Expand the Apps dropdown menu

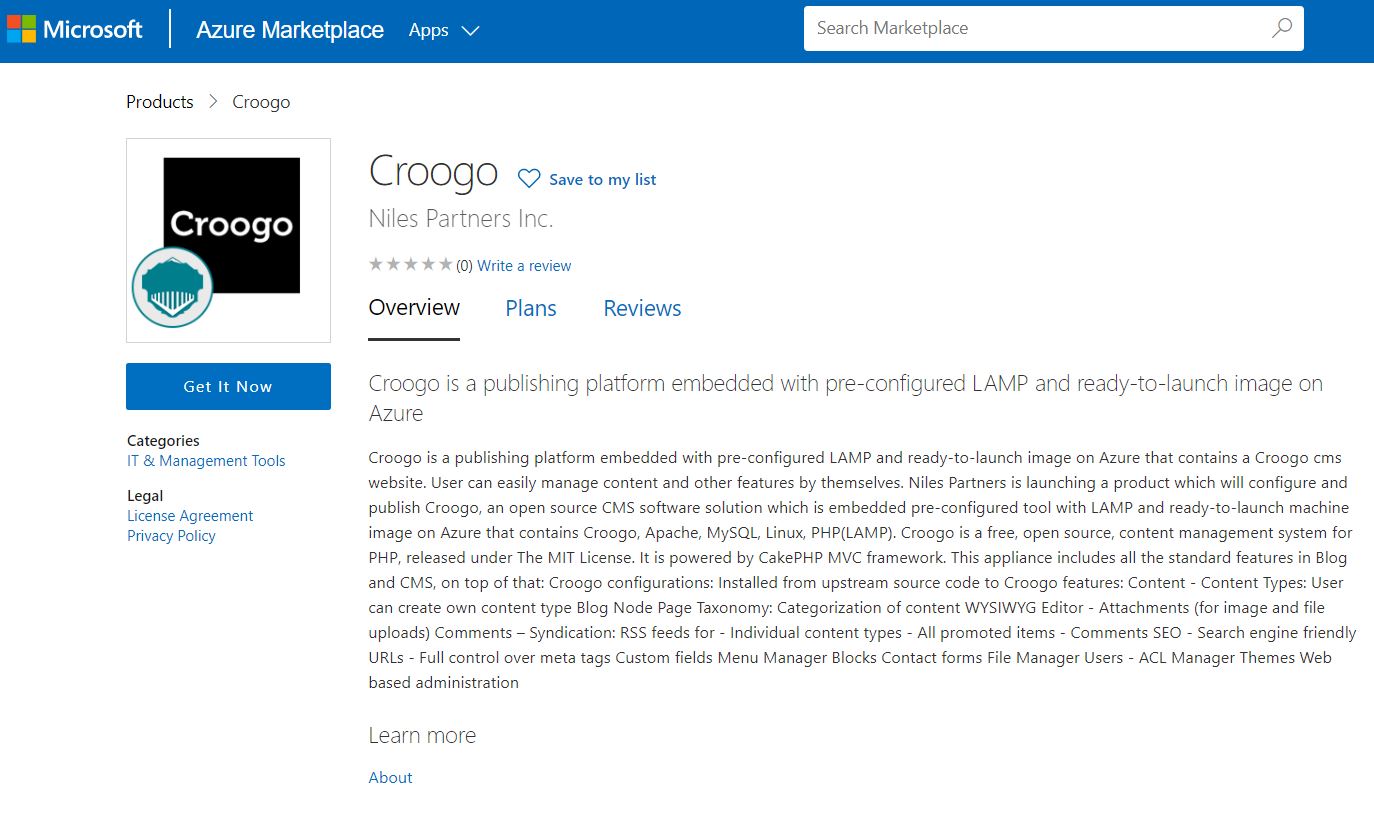tap(444, 30)
